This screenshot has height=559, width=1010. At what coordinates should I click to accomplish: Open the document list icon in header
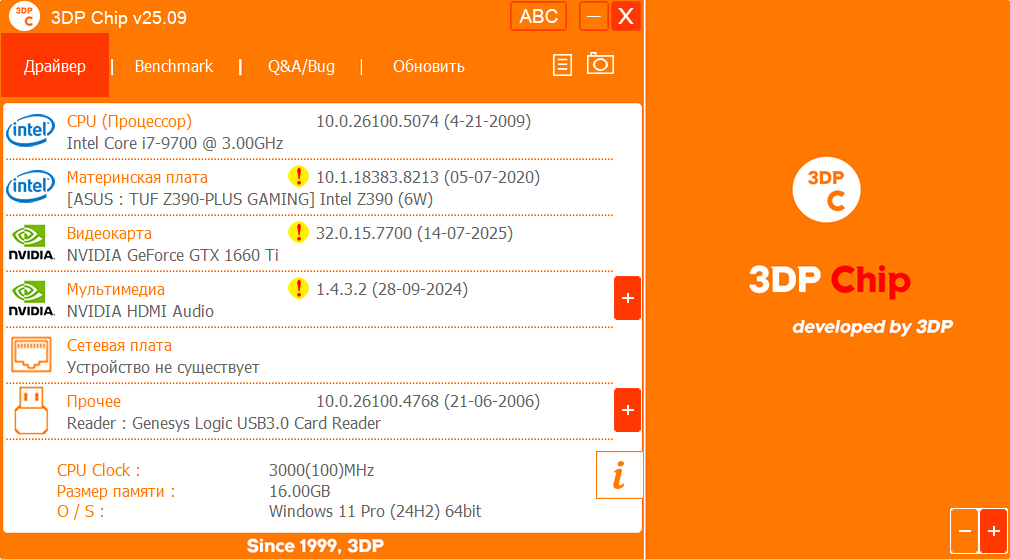point(563,65)
